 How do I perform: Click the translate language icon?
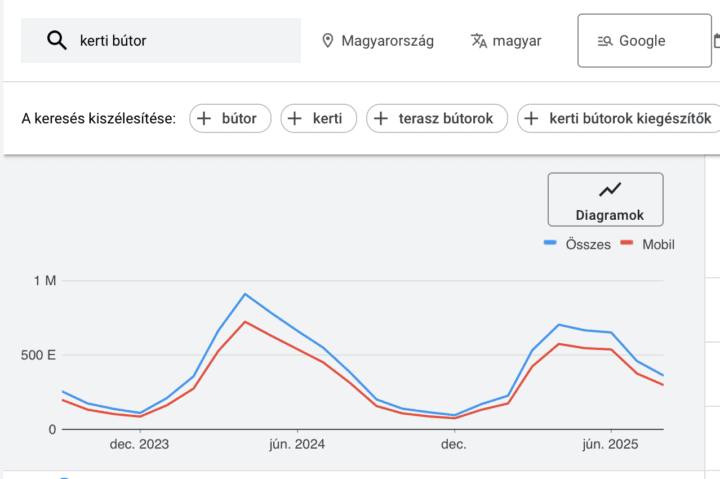[x=479, y=41]
